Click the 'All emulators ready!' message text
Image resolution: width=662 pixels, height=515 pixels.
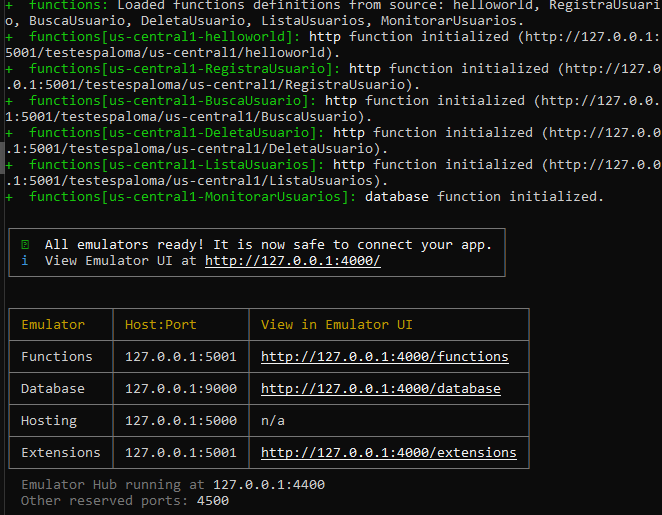pos(125,245)
